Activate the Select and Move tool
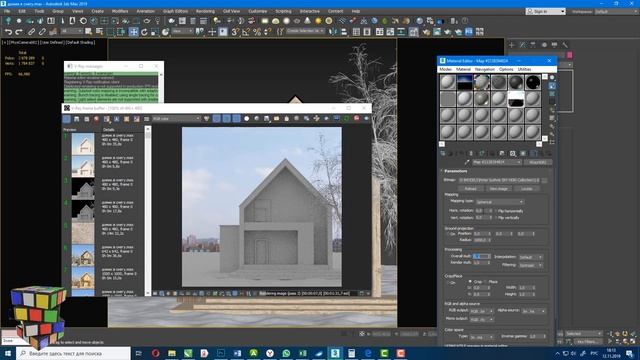Screen dimensions: 640x360 [133, 32]
